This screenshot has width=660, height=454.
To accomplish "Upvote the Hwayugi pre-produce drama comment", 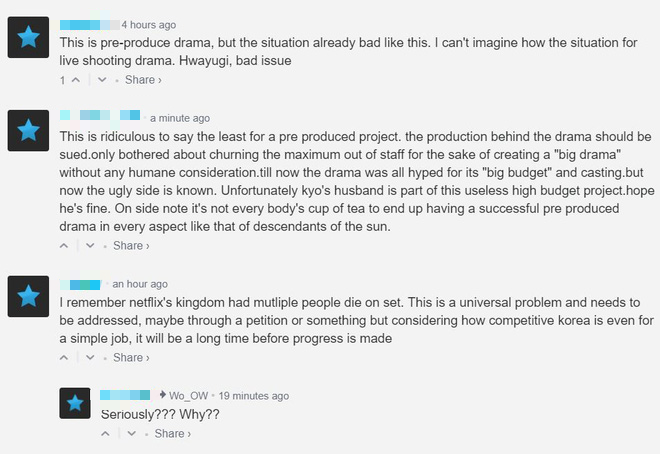I will [76, 80].
